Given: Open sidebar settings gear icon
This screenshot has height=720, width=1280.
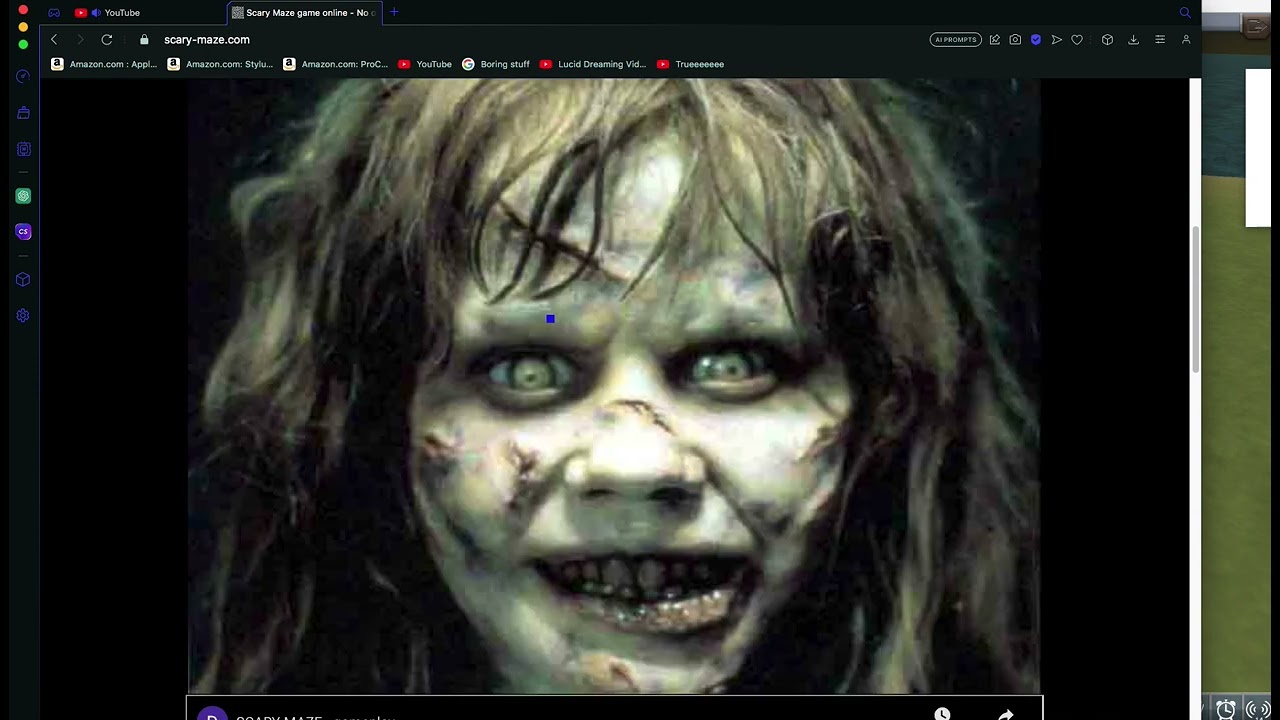Looking at the screenshot, I should pos(23,316).
